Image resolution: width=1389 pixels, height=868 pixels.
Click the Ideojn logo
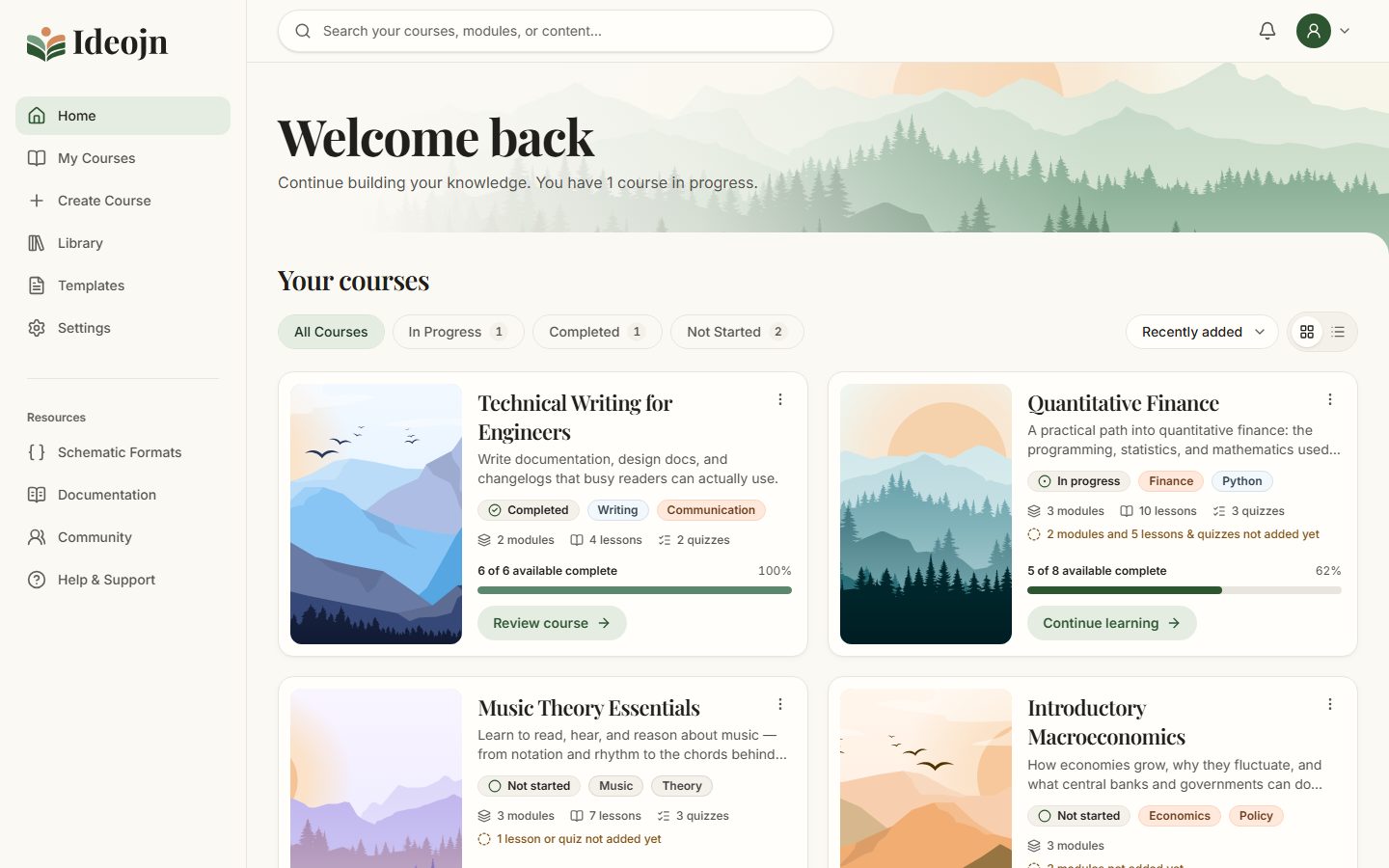pyautogui.click(x=97, y=42)
